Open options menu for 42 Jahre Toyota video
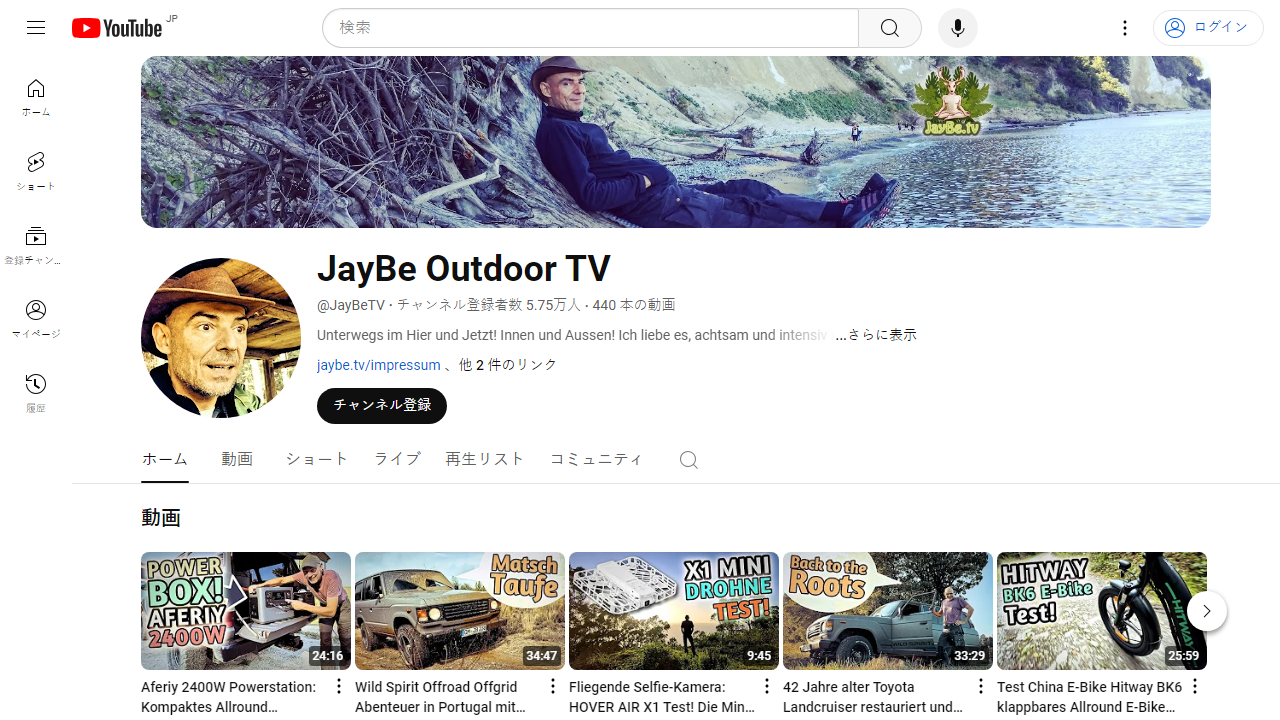1280x720 pixels. pyautogui.click(x=981, y=686)
